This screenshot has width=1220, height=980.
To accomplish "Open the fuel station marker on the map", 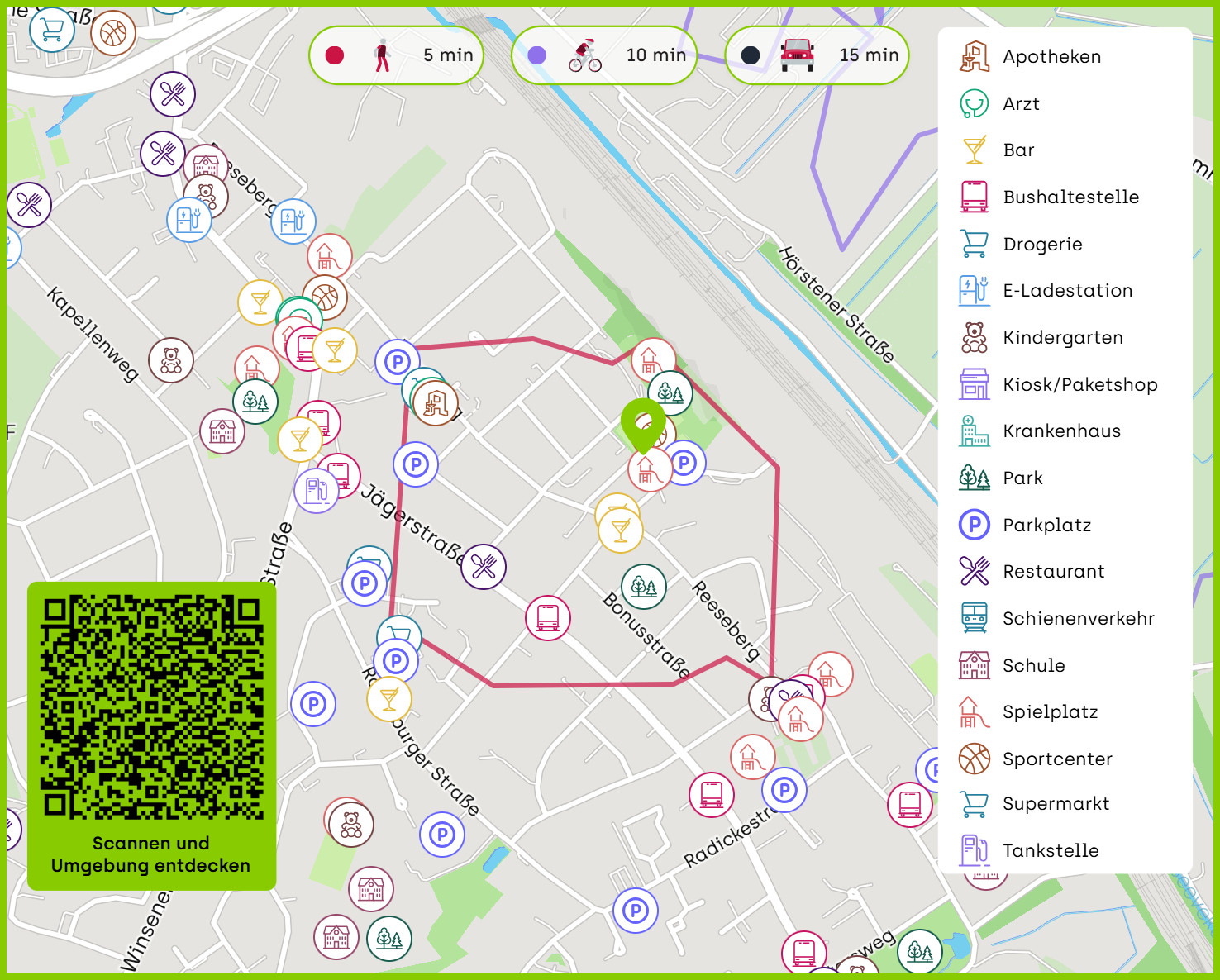I will (317, 490).
